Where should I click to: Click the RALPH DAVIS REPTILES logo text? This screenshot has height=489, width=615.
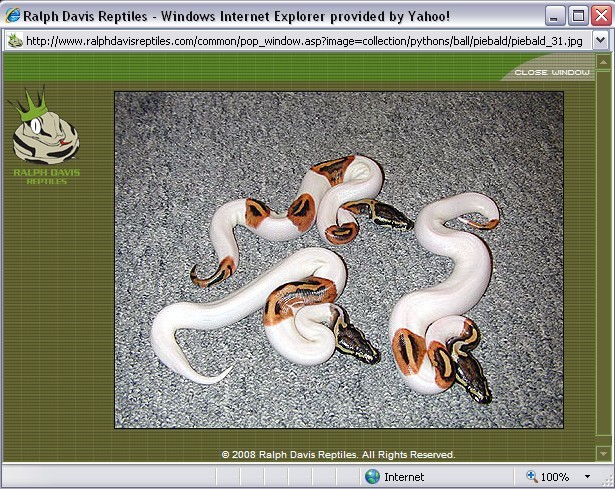pos(46,176)
